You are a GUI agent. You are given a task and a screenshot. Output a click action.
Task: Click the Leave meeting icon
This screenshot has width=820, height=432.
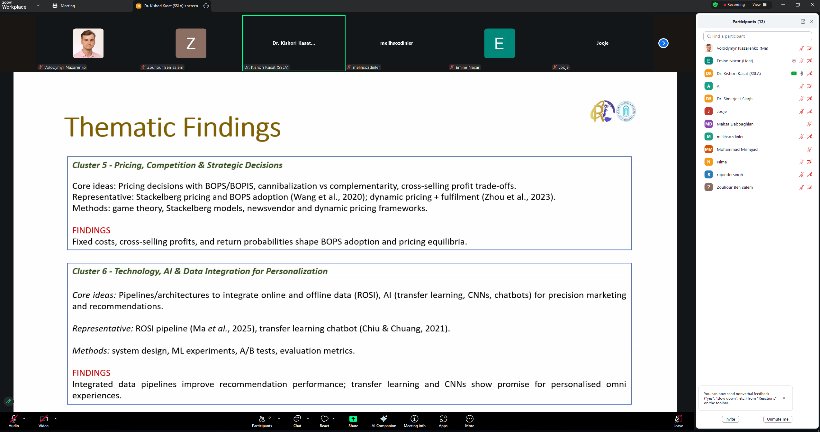tap(679, 421)
